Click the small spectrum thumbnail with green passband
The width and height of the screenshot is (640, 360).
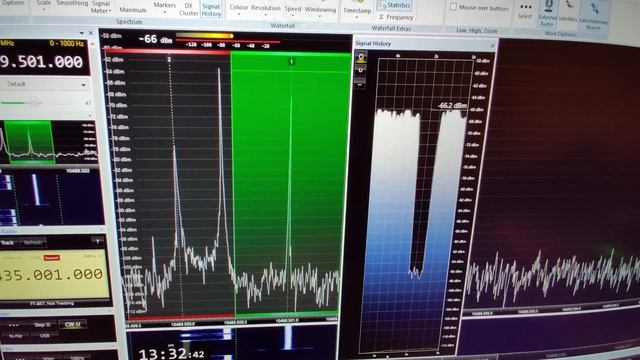48,142
